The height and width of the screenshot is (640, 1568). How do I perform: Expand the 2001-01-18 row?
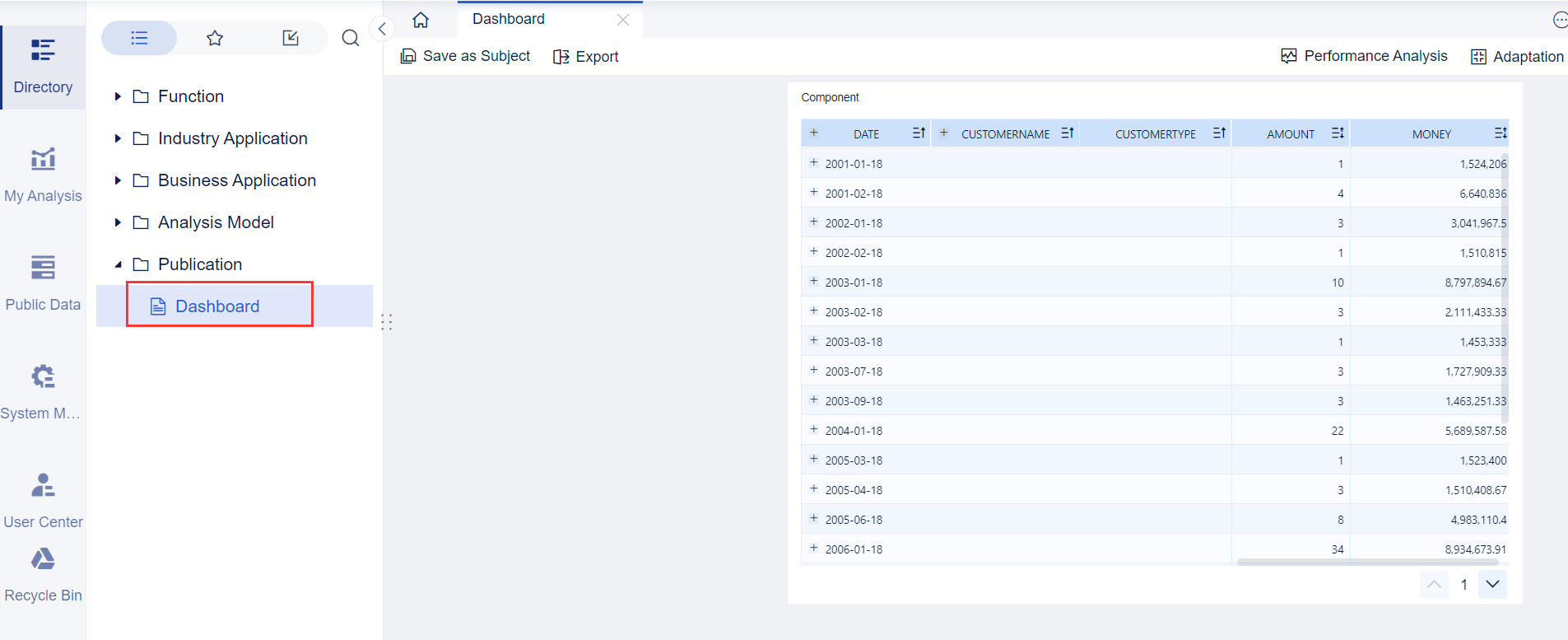[x=814, y=163]
